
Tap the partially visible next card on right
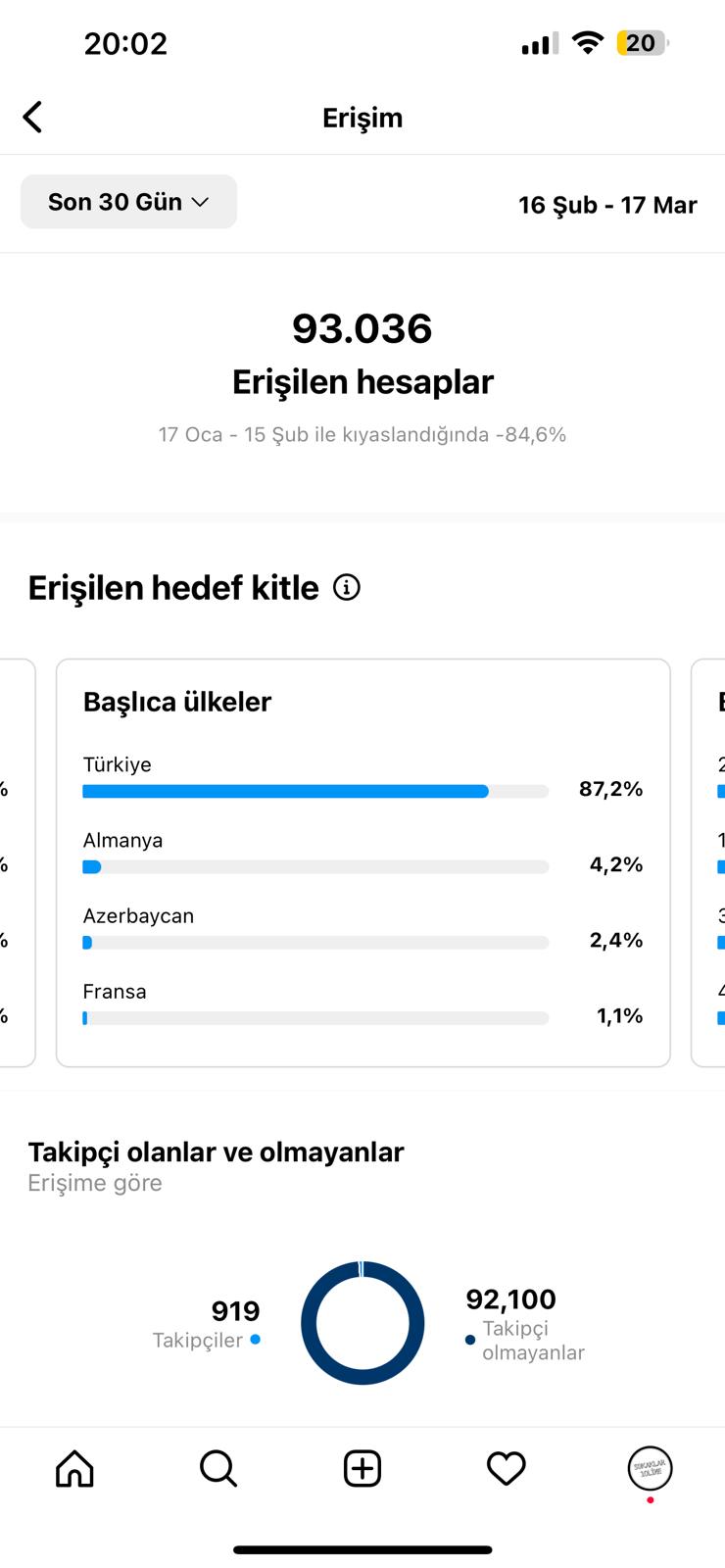[x=708, y=862]
